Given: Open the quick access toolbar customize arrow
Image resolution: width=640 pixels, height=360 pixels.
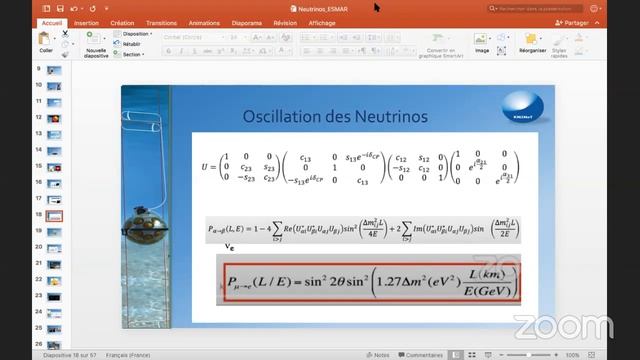Looking at the screenshot, I should 107,9.
